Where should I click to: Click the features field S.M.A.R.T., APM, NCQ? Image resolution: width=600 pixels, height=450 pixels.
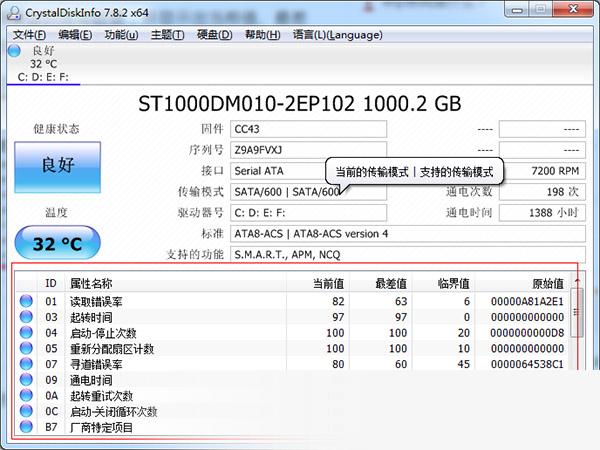tap(408, 254)
